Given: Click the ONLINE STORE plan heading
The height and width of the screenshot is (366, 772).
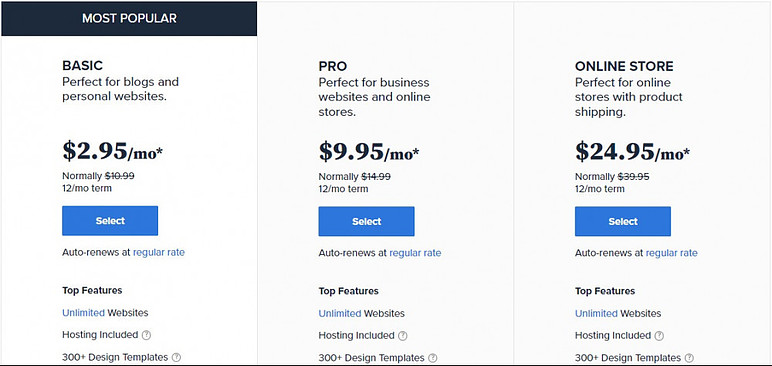Looking at the screenshot, I should (x=624, y=66).
